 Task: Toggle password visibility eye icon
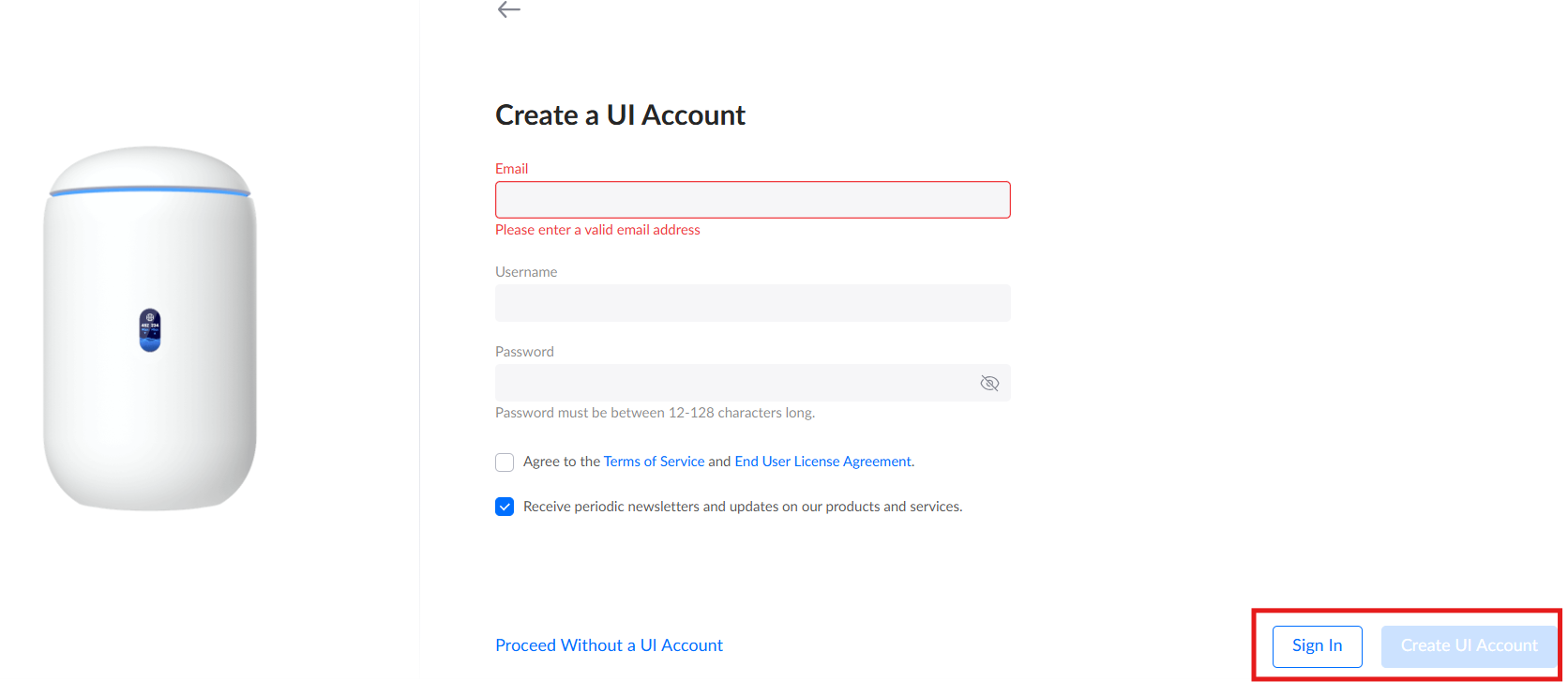click(x=989, y=383)
